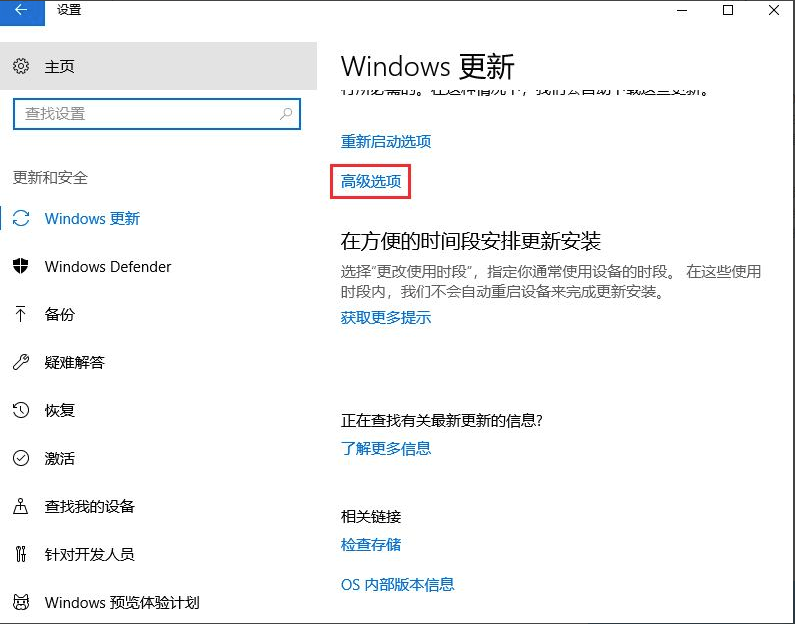
Task: Click the back arrow in title bar
Action: coord(21,11)
